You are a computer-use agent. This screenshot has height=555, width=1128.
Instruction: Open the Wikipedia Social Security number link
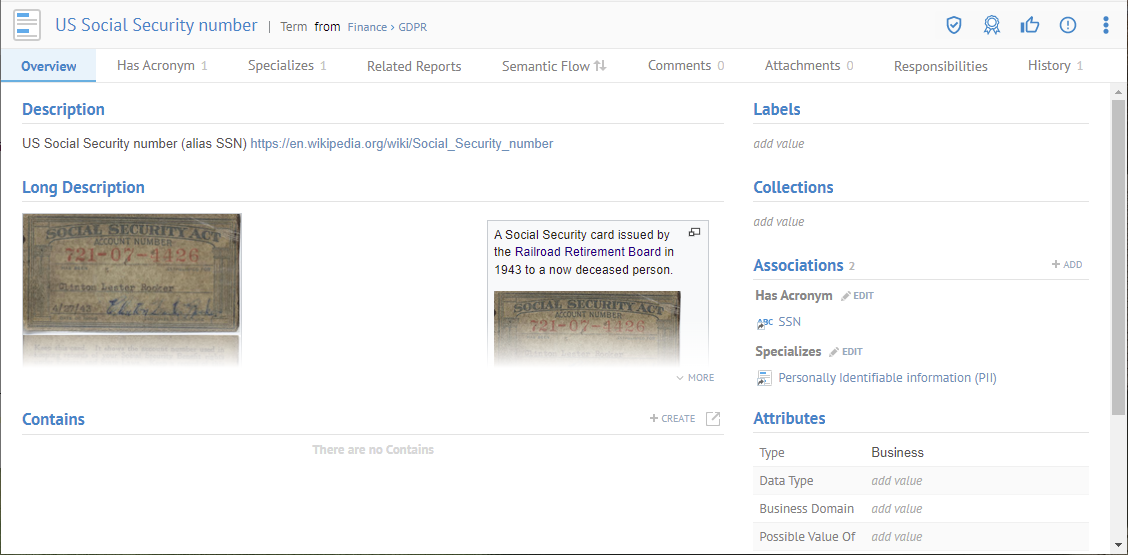(401, 144)
